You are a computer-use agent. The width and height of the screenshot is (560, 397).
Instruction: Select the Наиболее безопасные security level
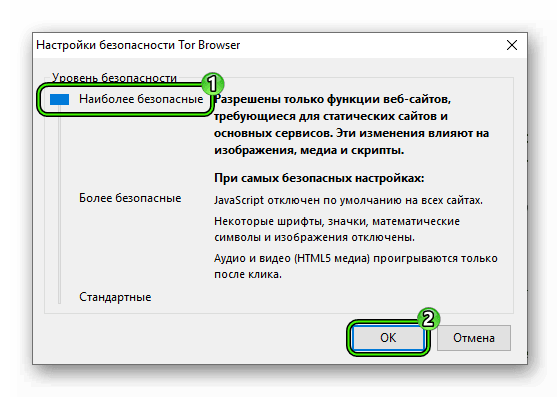click(x=141, y=99)
